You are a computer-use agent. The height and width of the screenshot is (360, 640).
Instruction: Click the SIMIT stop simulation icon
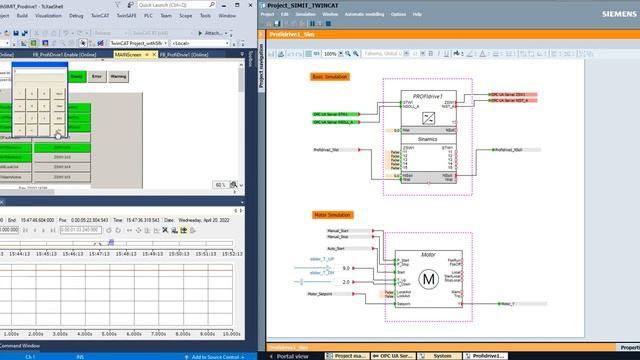(x=328, y=24)
